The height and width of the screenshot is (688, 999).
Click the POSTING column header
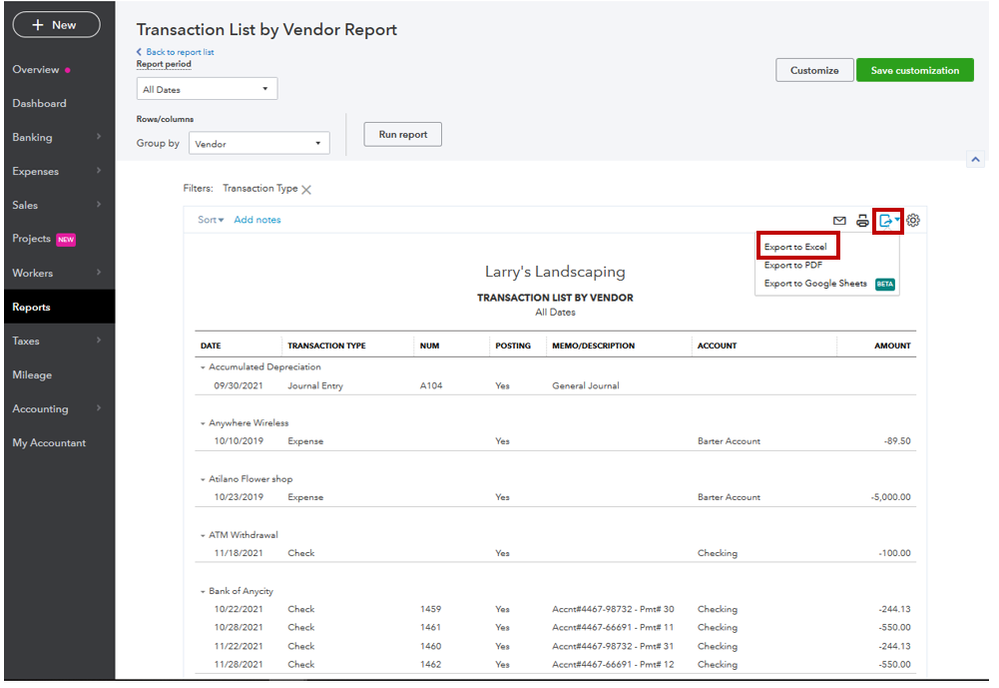point(513,346)
